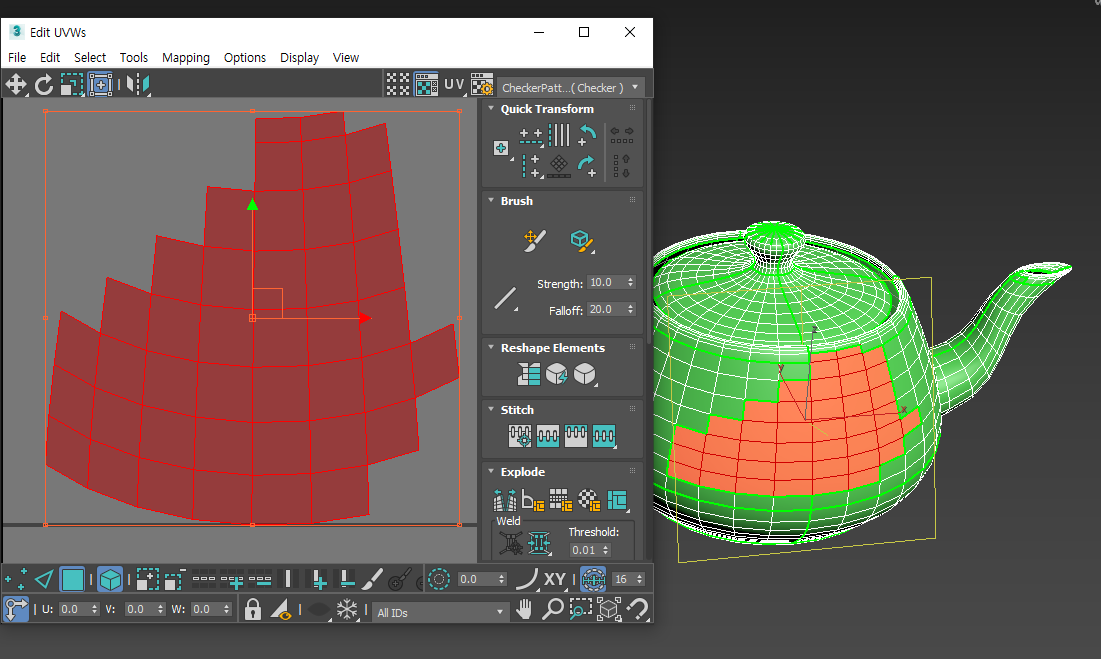Click Stitch to Target icon
The height and width of the screenshot is (659, 1101).
click(x=520, y=436)
